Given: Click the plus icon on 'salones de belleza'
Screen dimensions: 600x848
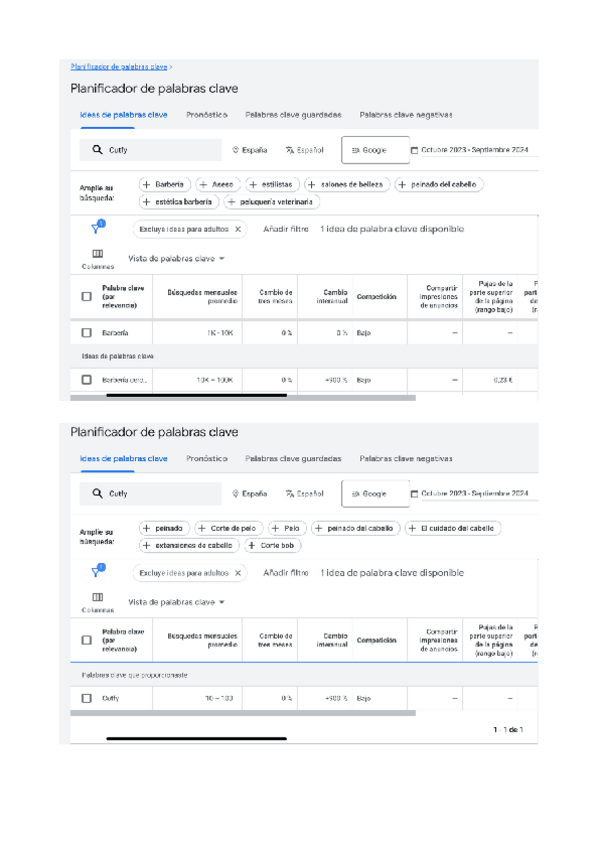Looking at the screenshot, I should pos(312,185).
